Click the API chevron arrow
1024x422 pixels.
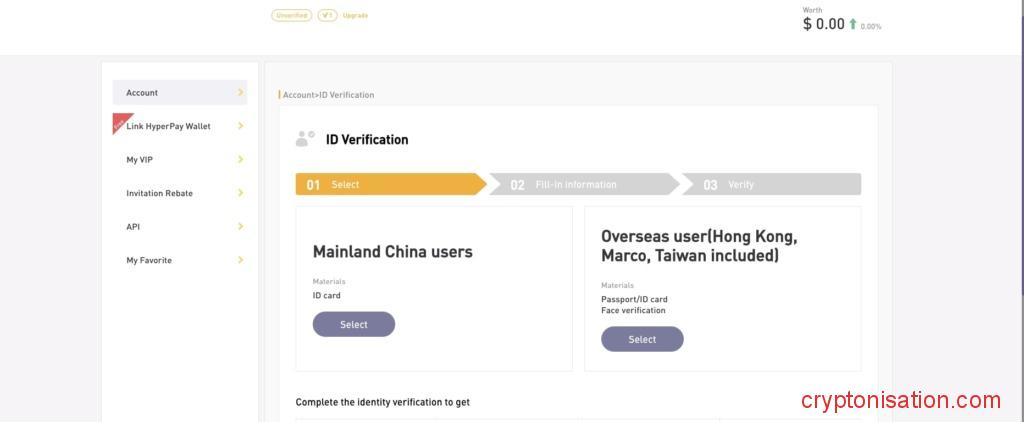pyautogui.click(x=240, y=227)
